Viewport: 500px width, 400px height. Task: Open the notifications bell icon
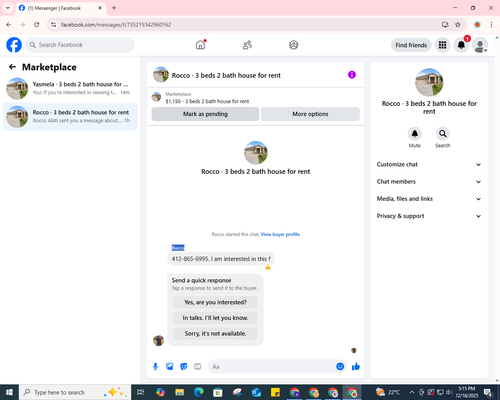[461, 45]
